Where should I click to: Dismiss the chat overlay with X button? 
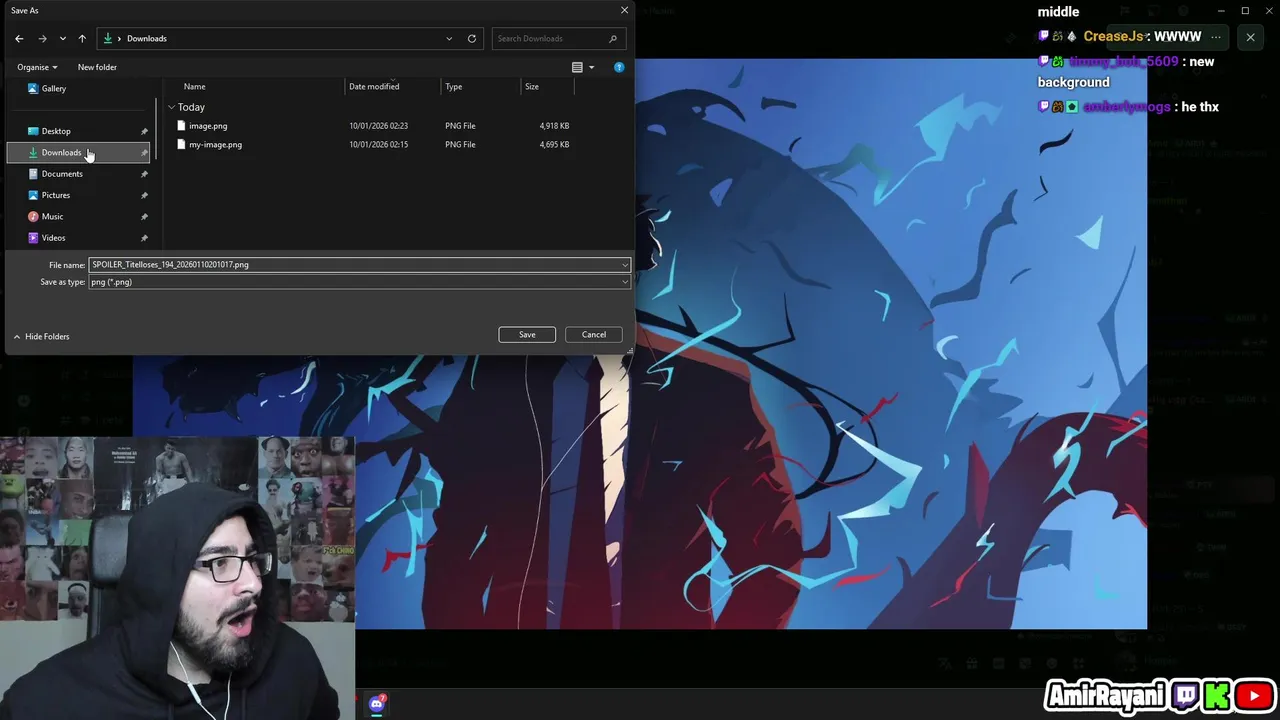tap(1250, 37)
